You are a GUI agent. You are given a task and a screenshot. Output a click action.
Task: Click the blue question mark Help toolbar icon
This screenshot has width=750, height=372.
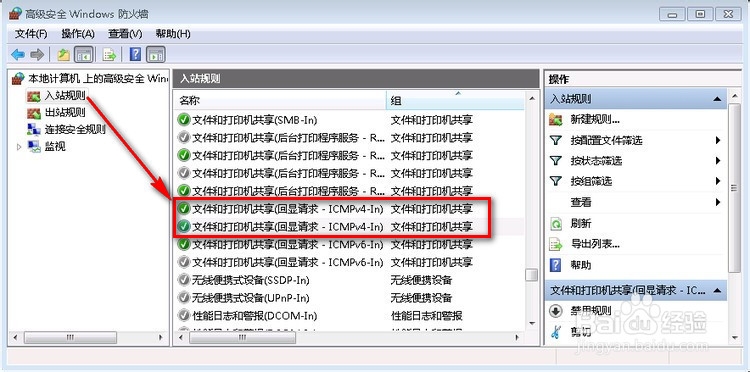135,55
